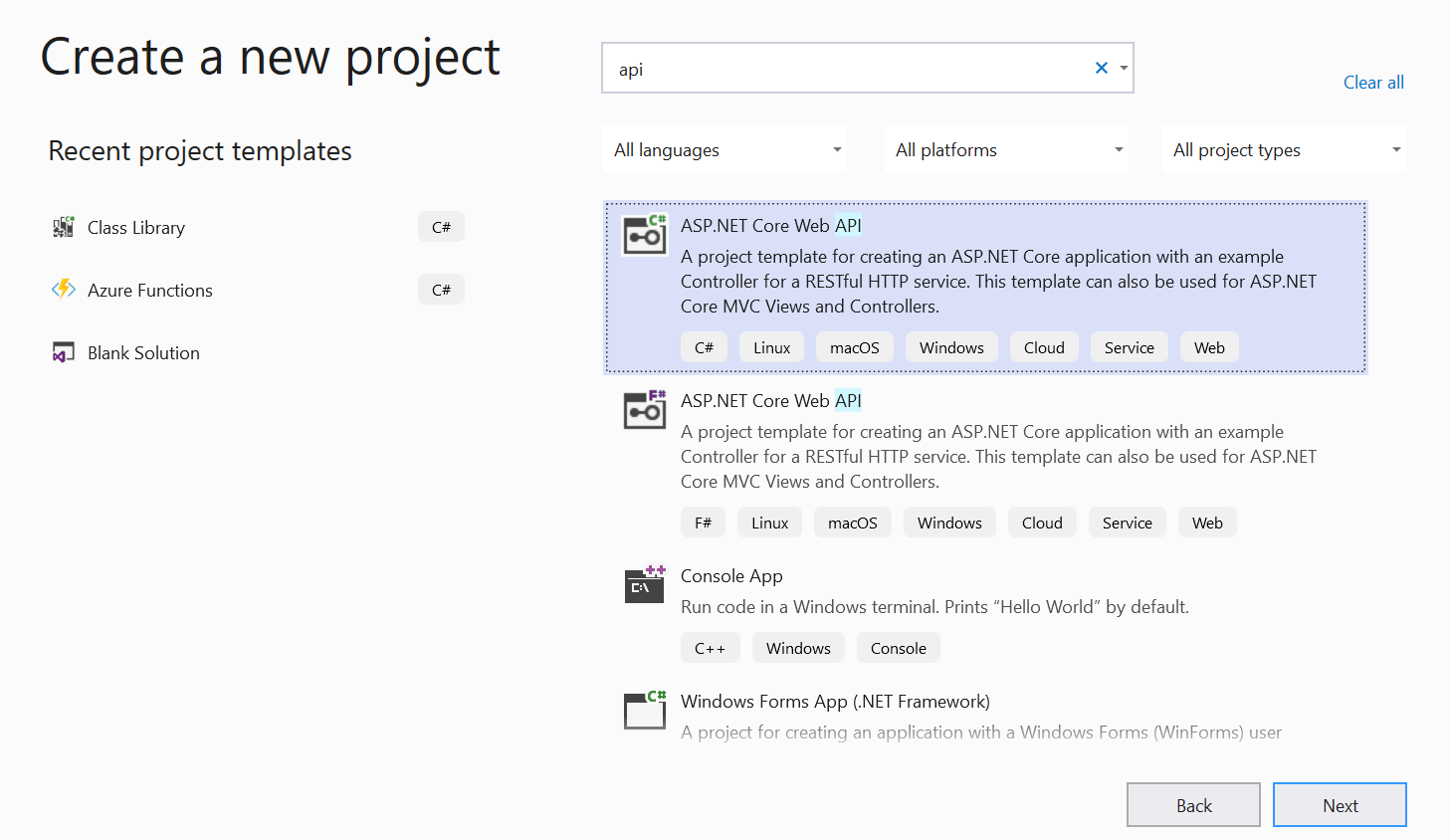This screenshot has width=1449, height=840.
Task: Select Windows Forms App (.NET Framework) title
Action: coord(835,702)
